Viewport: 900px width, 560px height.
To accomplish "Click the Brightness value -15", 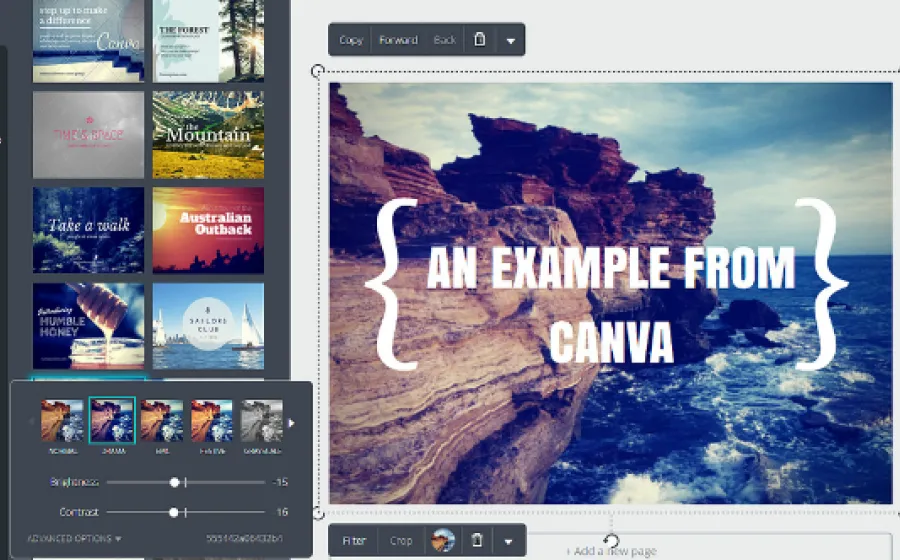I will (281, 482).
